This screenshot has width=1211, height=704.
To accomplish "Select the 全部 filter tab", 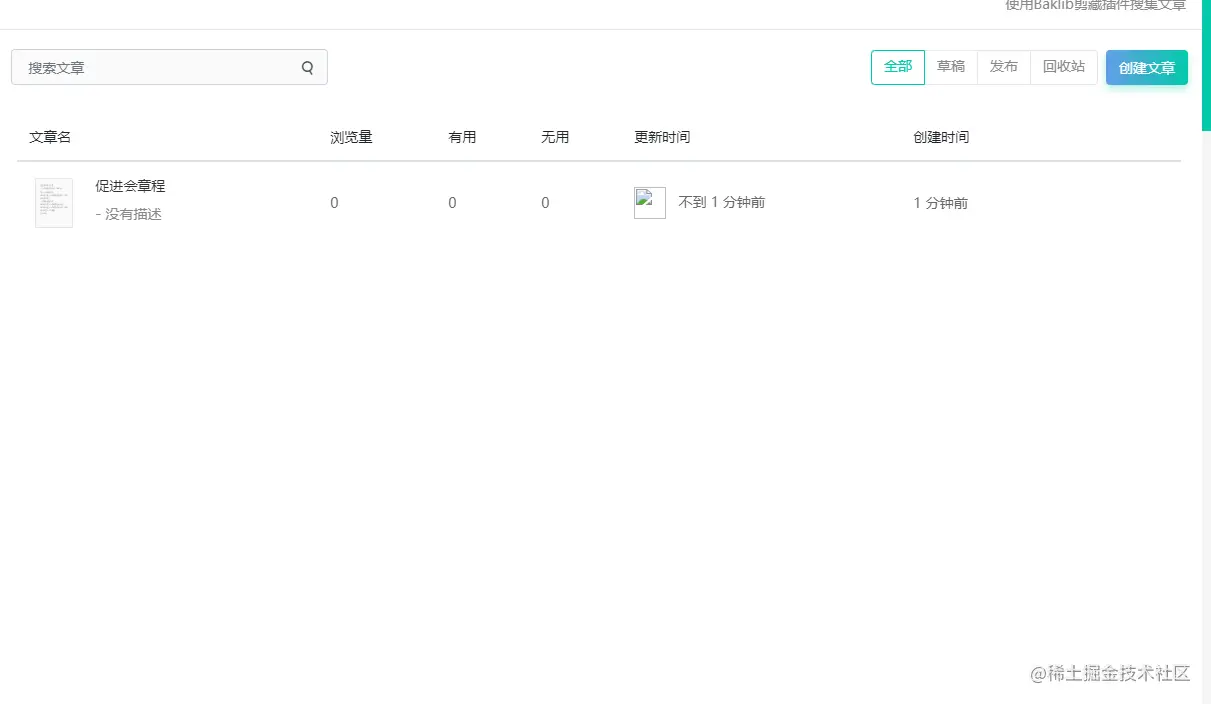I will (898, 67).
